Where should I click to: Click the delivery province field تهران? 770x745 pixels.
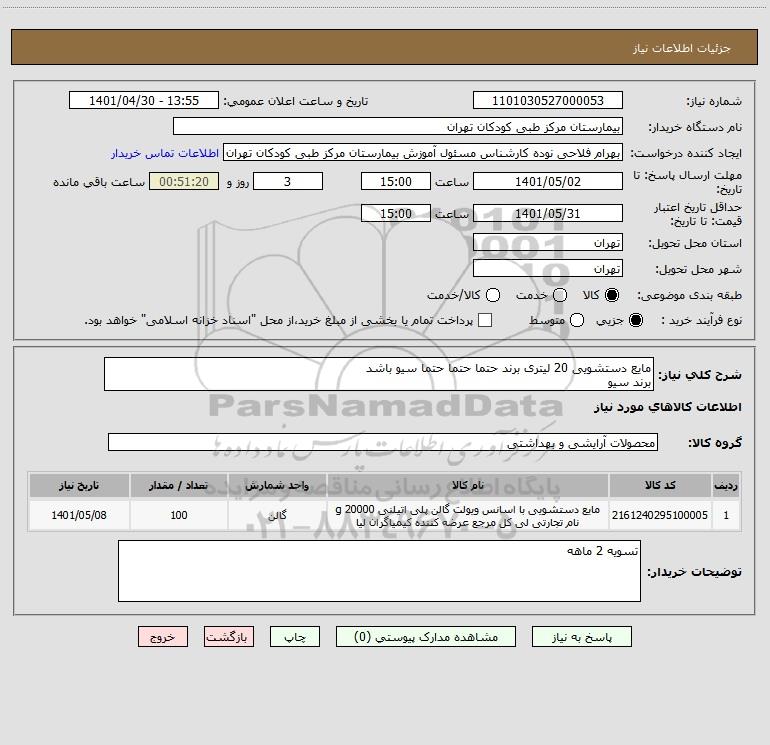[548, 243]
